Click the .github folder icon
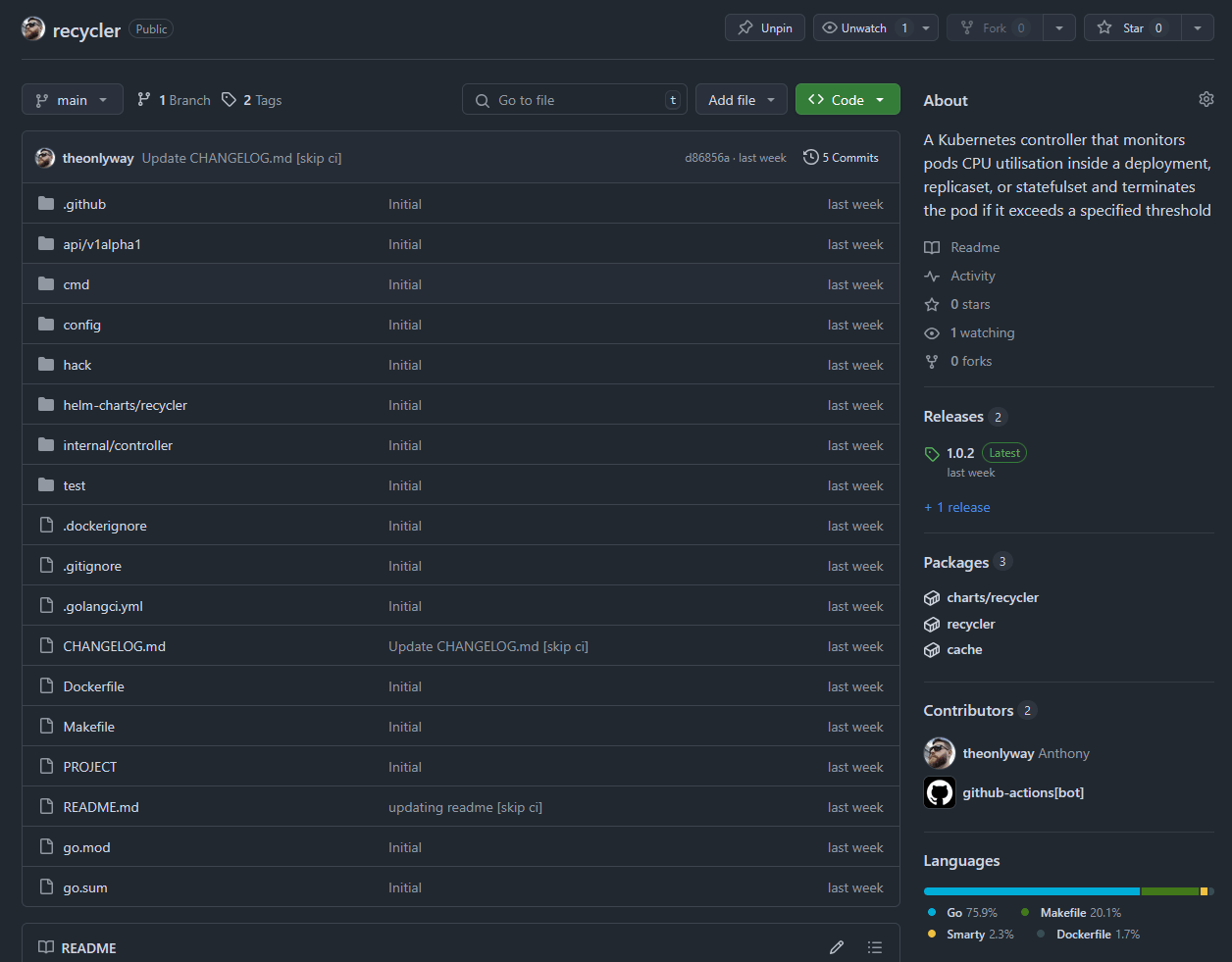 (x=46, y=204)
